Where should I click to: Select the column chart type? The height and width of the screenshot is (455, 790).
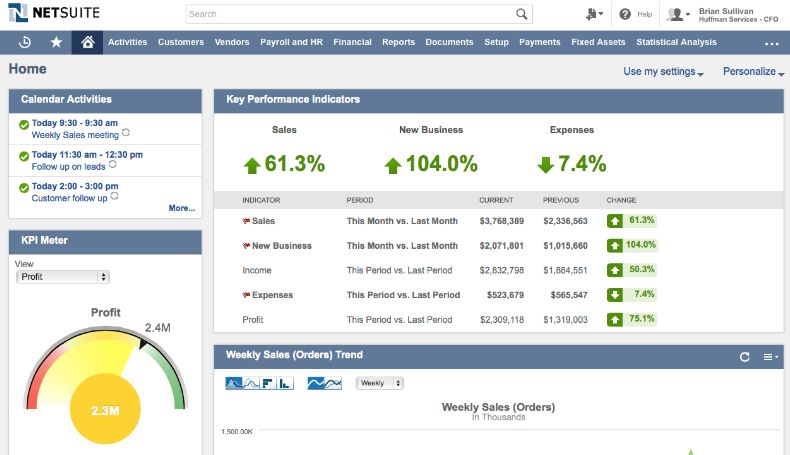coord(285,383)
